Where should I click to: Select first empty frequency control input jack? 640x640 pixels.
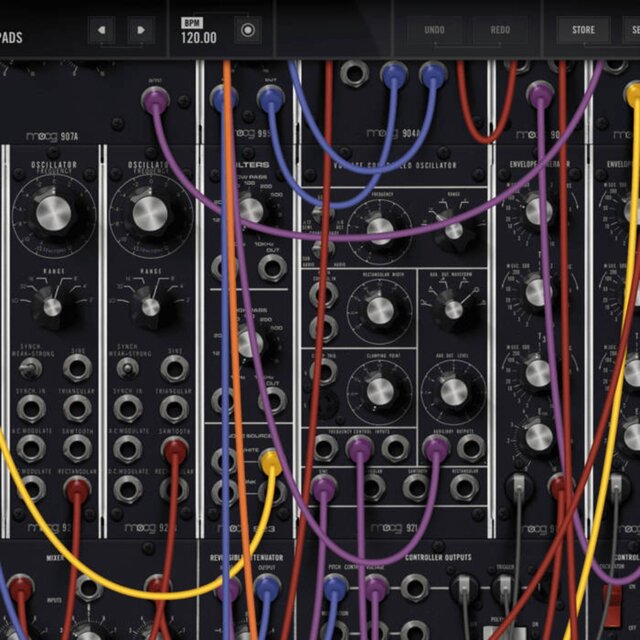coord(325,448)
